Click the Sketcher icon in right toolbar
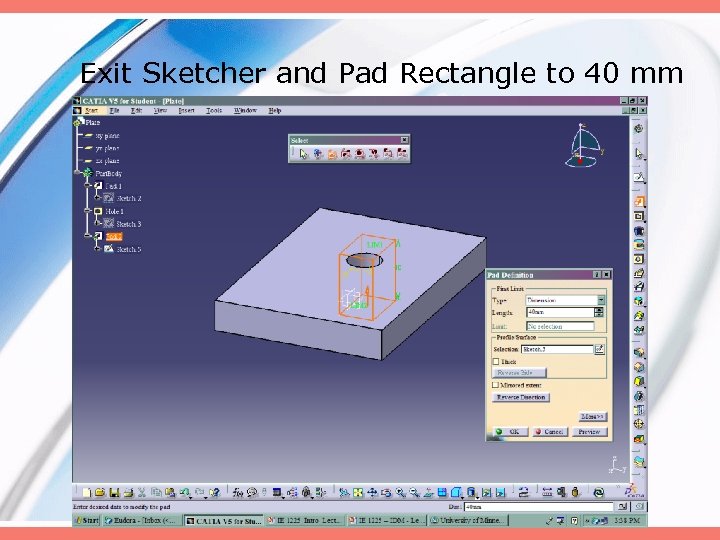This screenshot has width=720, height=540. tap(639, 177)
